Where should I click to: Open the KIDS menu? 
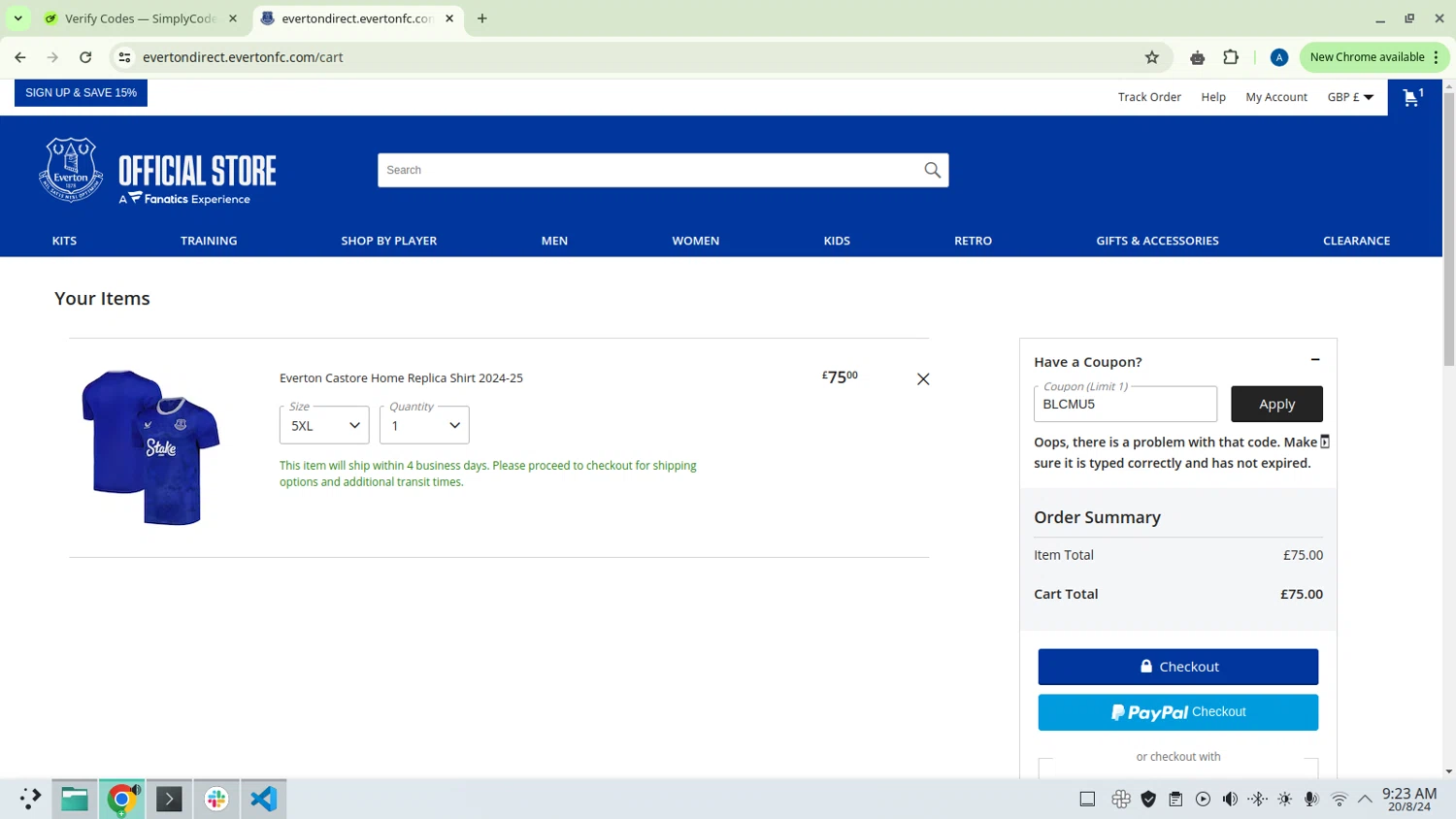click(837, 241)
